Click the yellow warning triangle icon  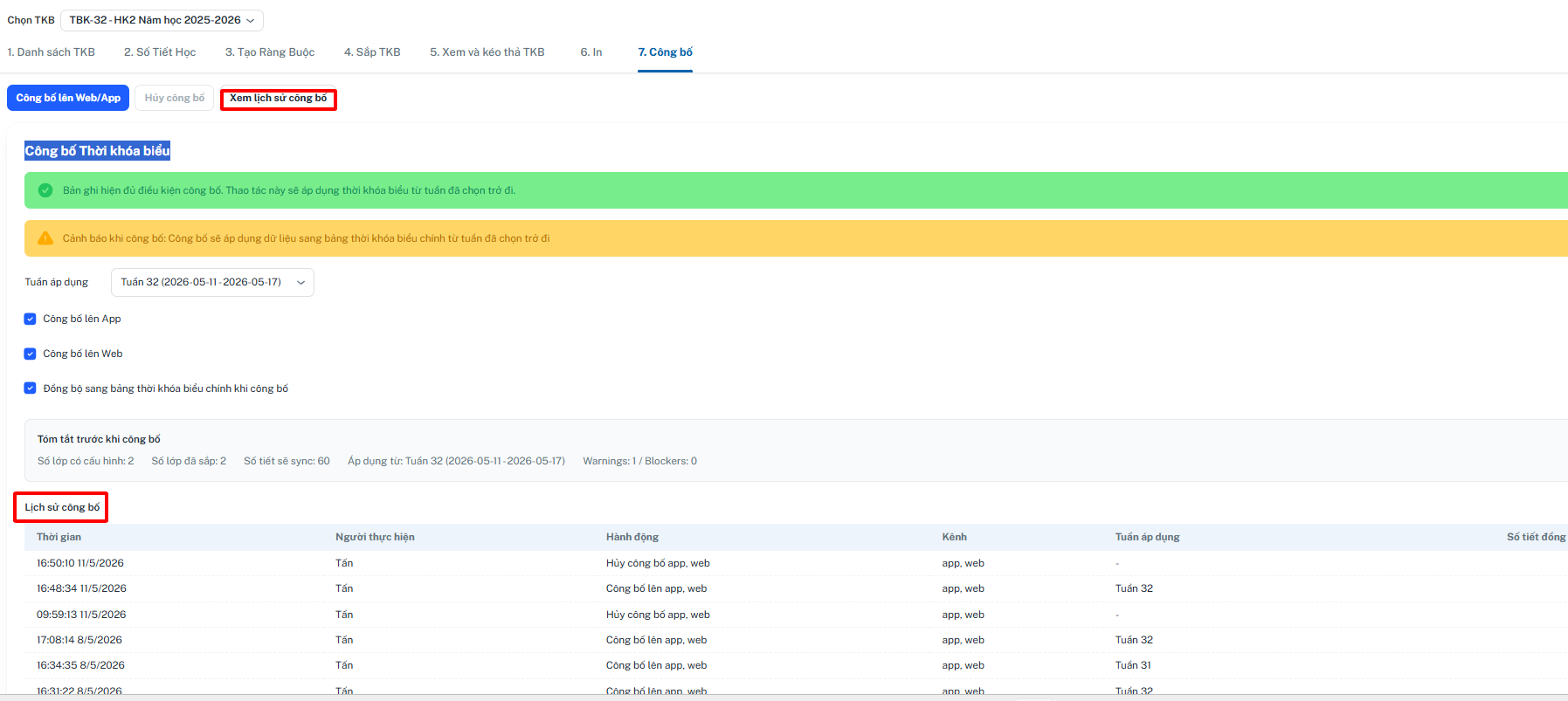click(x=45, y=238)
